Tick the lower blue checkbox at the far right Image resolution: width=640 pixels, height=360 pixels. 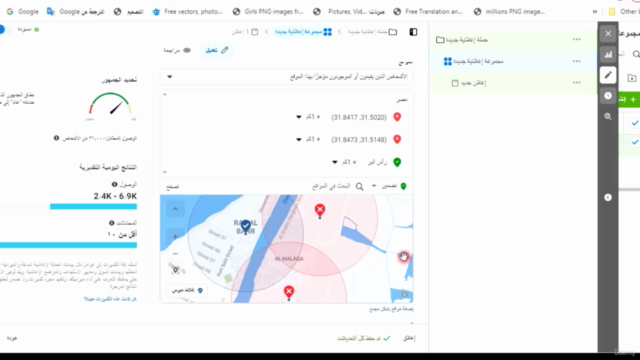(x=635, y=142)
